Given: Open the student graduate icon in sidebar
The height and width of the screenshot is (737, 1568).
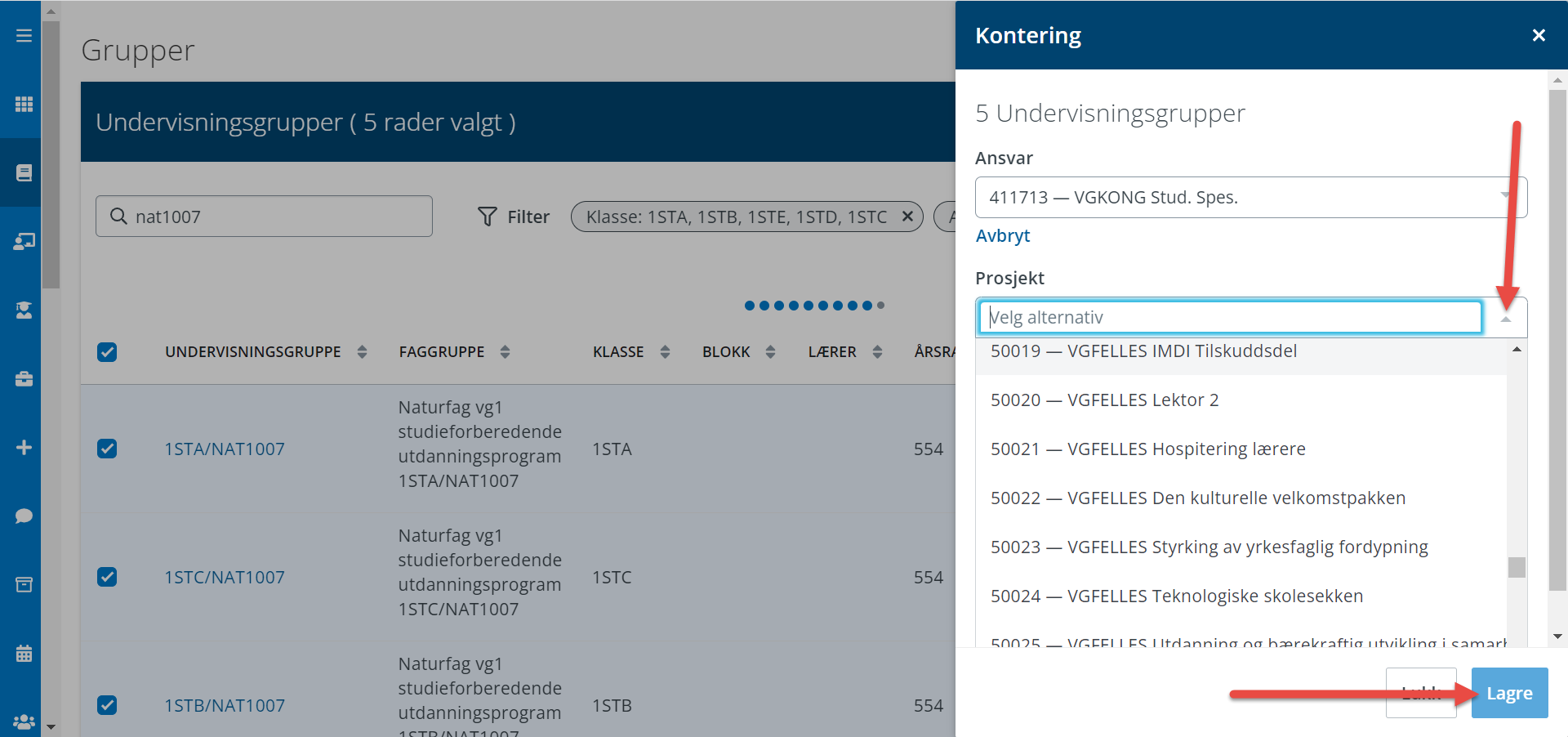Looking at the screenshot, I should pos(24,310).
